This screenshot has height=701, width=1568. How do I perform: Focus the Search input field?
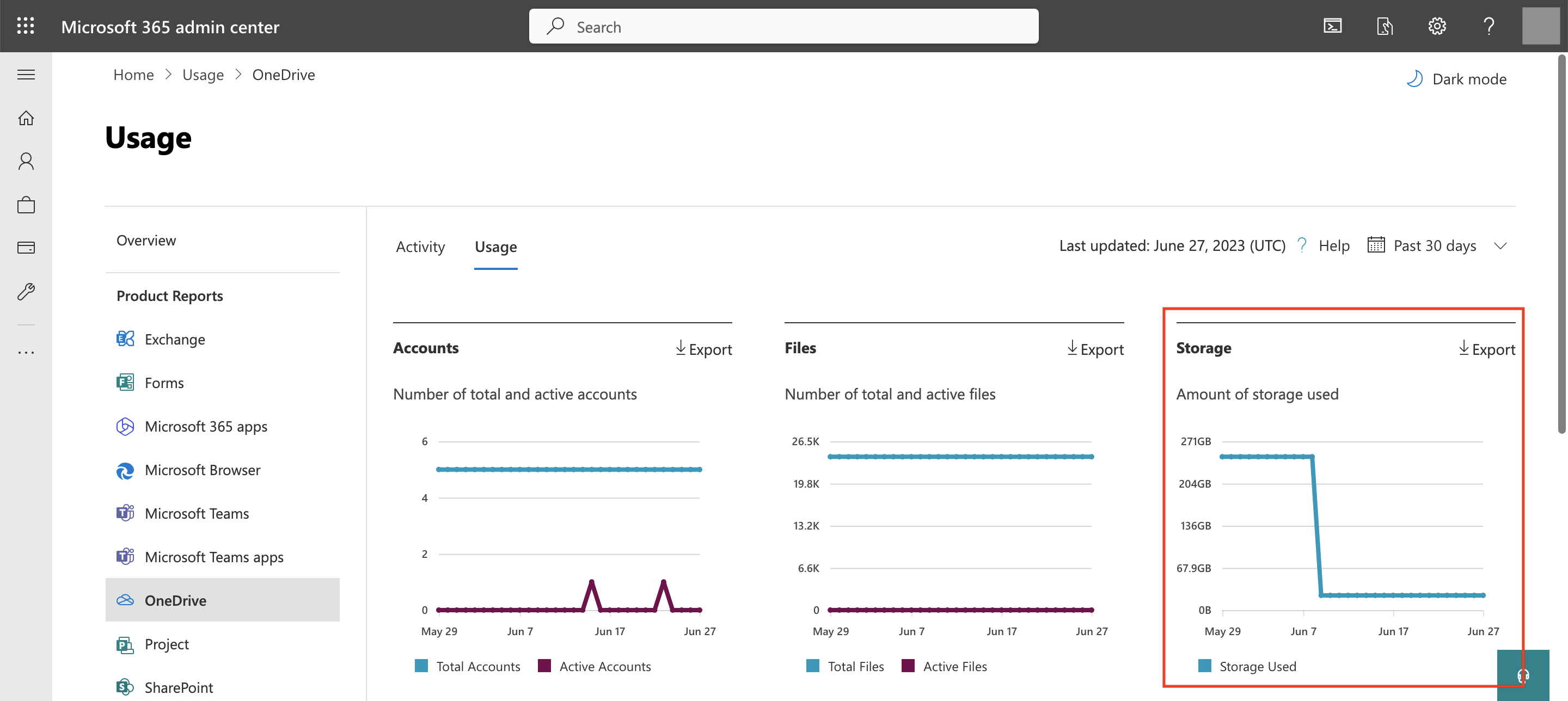783,26
